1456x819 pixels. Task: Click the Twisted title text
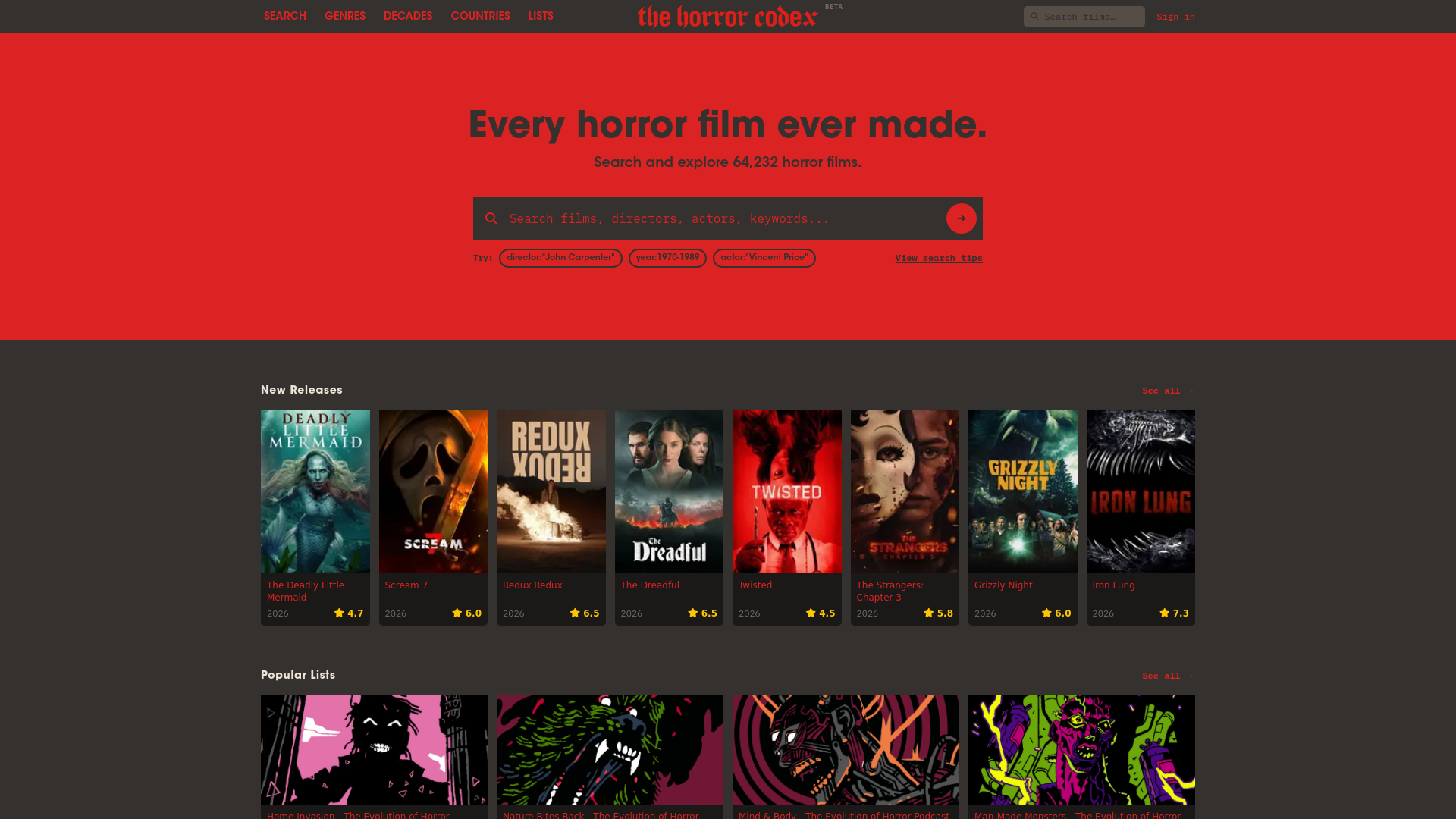click(x=755, y=585)
